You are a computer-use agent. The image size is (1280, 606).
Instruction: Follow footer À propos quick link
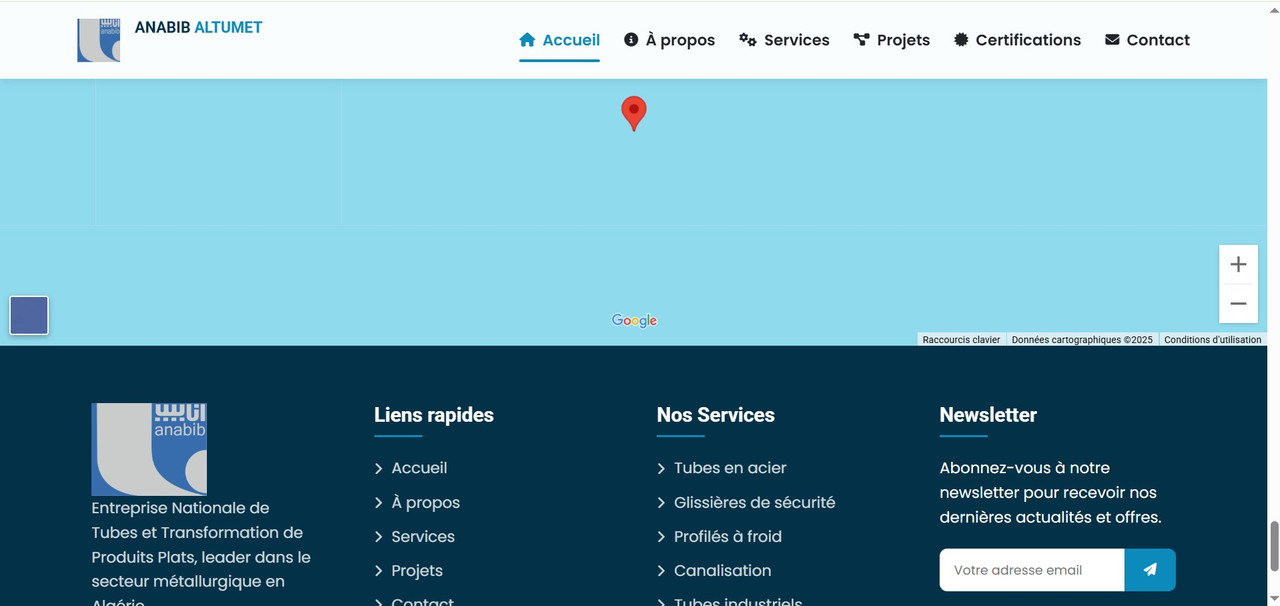[x=426, y=503]
